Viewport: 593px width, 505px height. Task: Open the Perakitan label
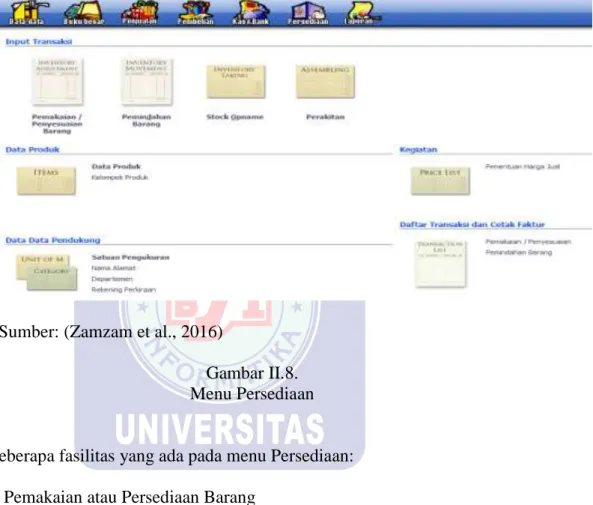pyautogui.click(x=325, y=117)
